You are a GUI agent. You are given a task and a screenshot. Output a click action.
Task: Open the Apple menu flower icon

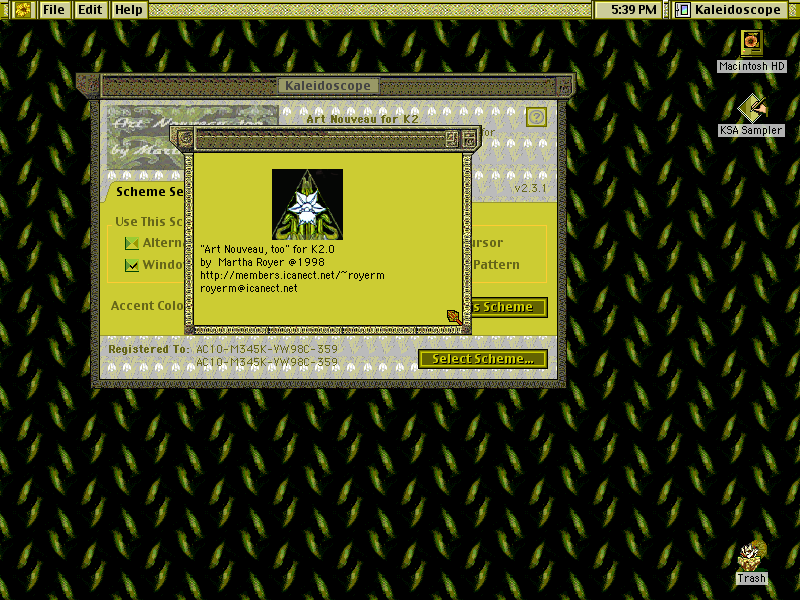22,10
